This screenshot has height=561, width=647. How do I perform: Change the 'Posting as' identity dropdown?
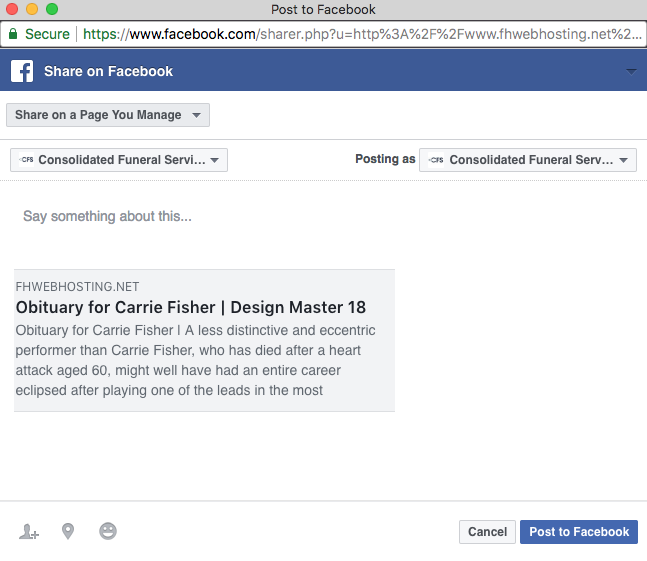pyautogui.click(x=528, y=160)
